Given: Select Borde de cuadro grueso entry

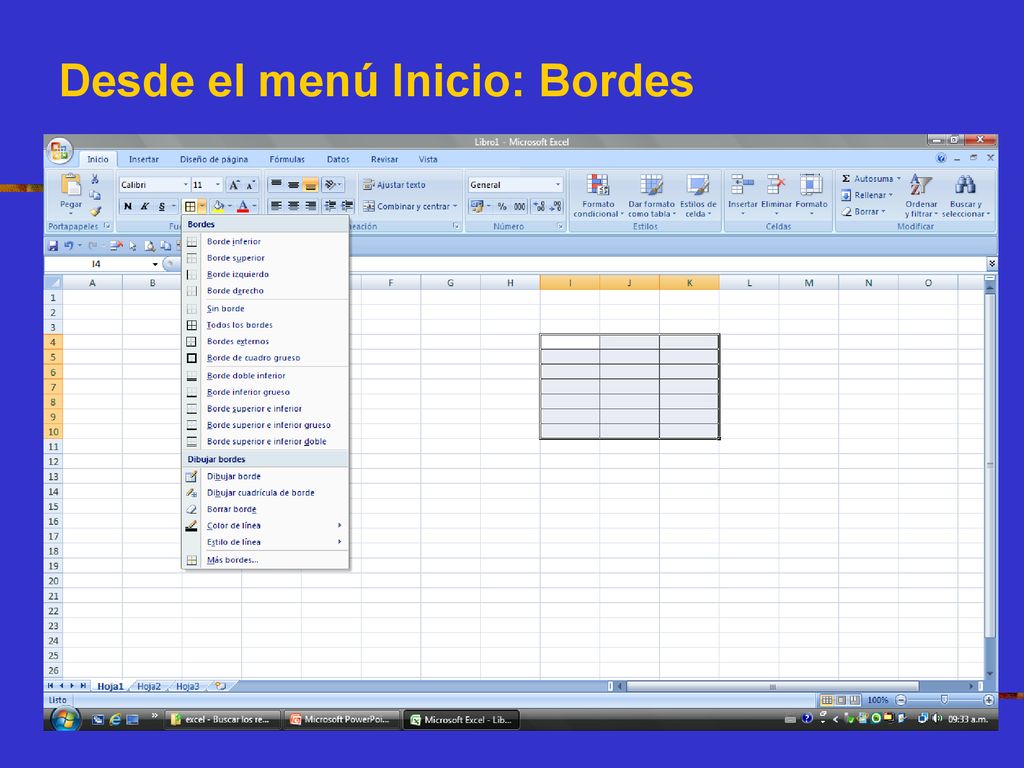Looking at the screenshot, I should click(264, 358).
